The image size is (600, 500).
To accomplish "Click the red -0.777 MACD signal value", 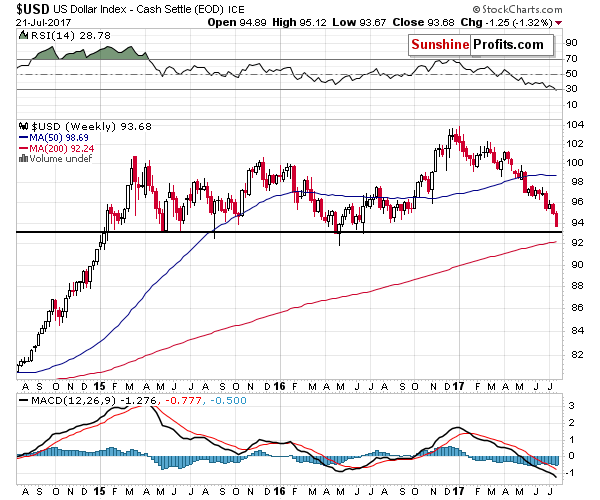I will [183, 401].
